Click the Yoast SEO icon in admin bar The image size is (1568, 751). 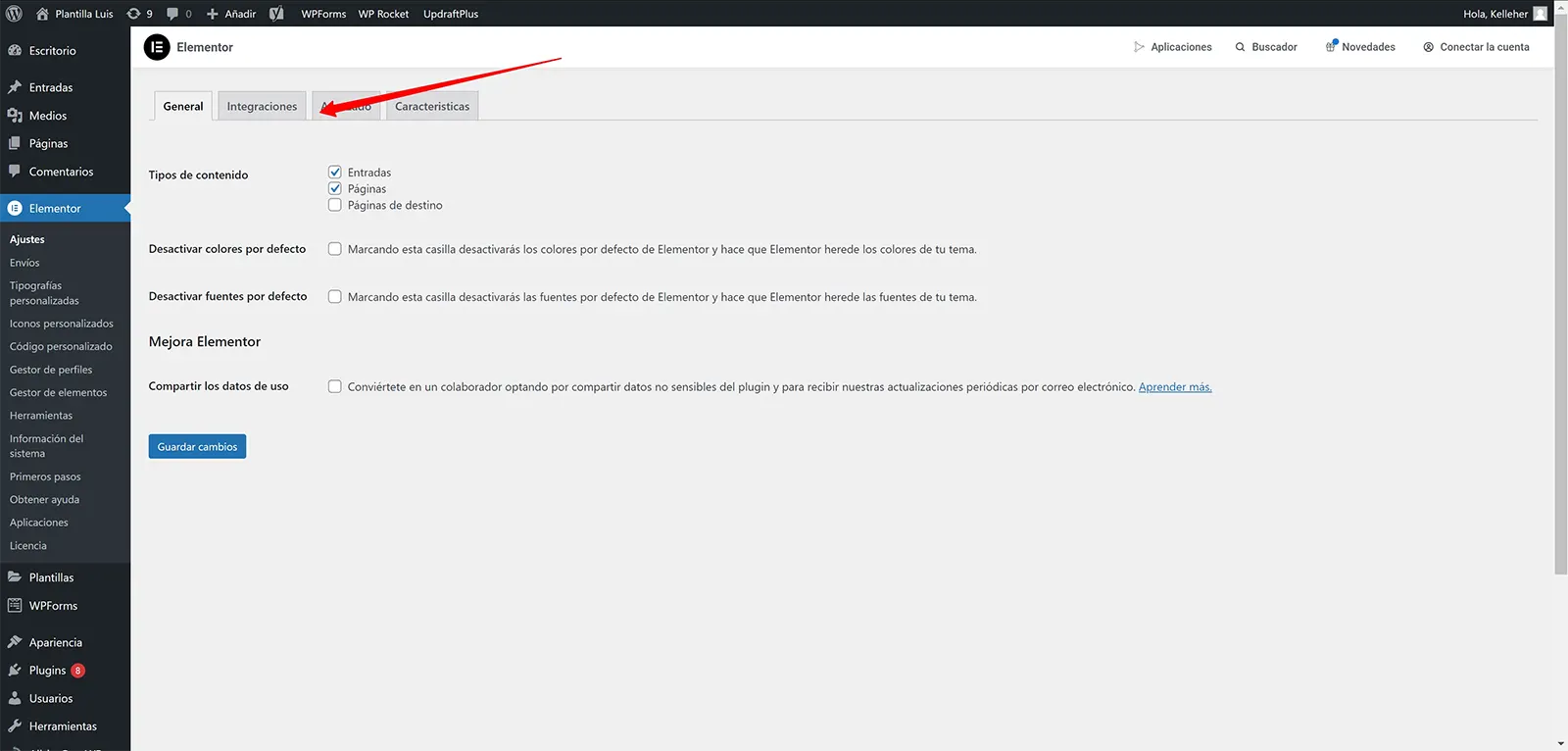click(276, 14)
